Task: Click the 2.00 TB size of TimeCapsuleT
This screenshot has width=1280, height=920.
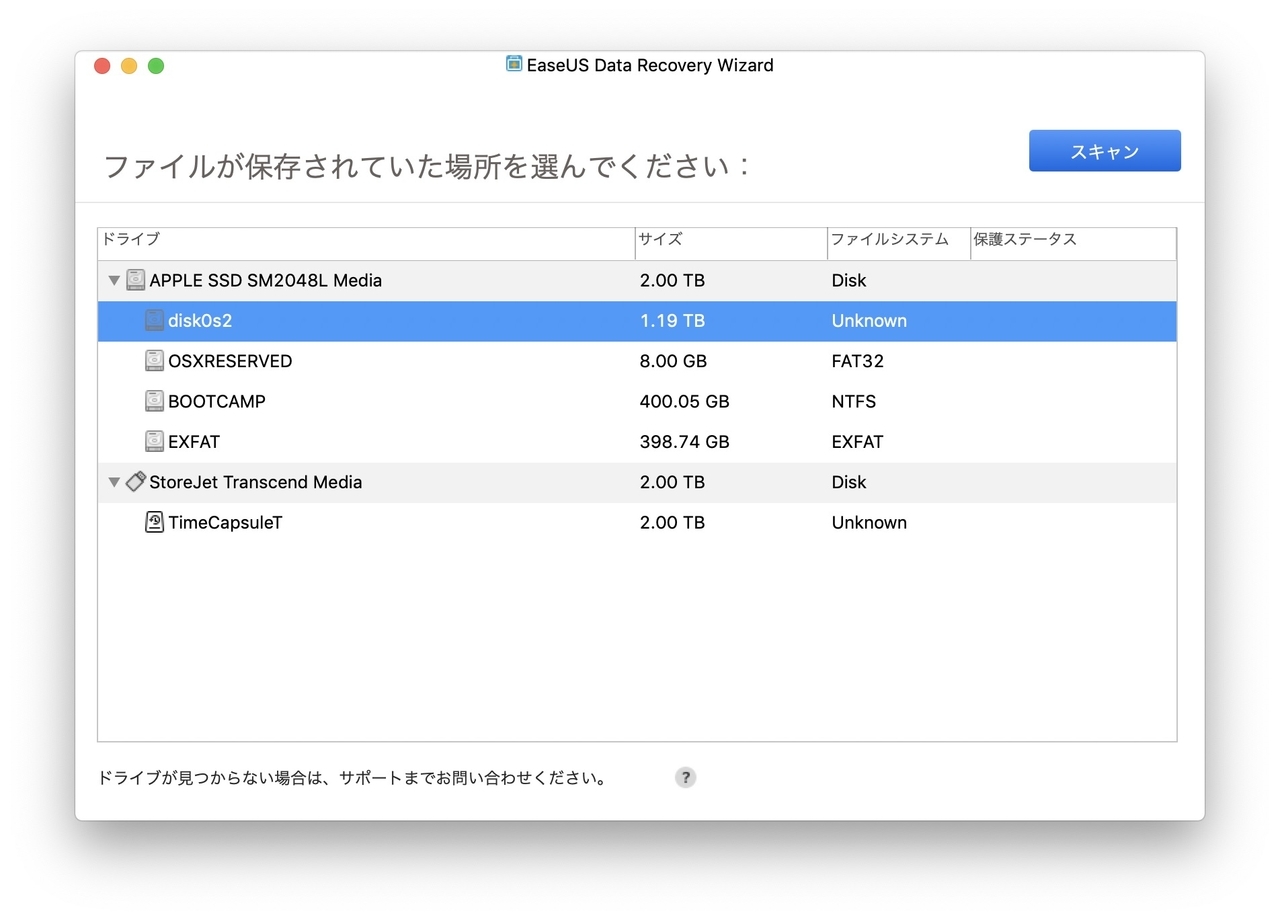Action: point(672,522)
